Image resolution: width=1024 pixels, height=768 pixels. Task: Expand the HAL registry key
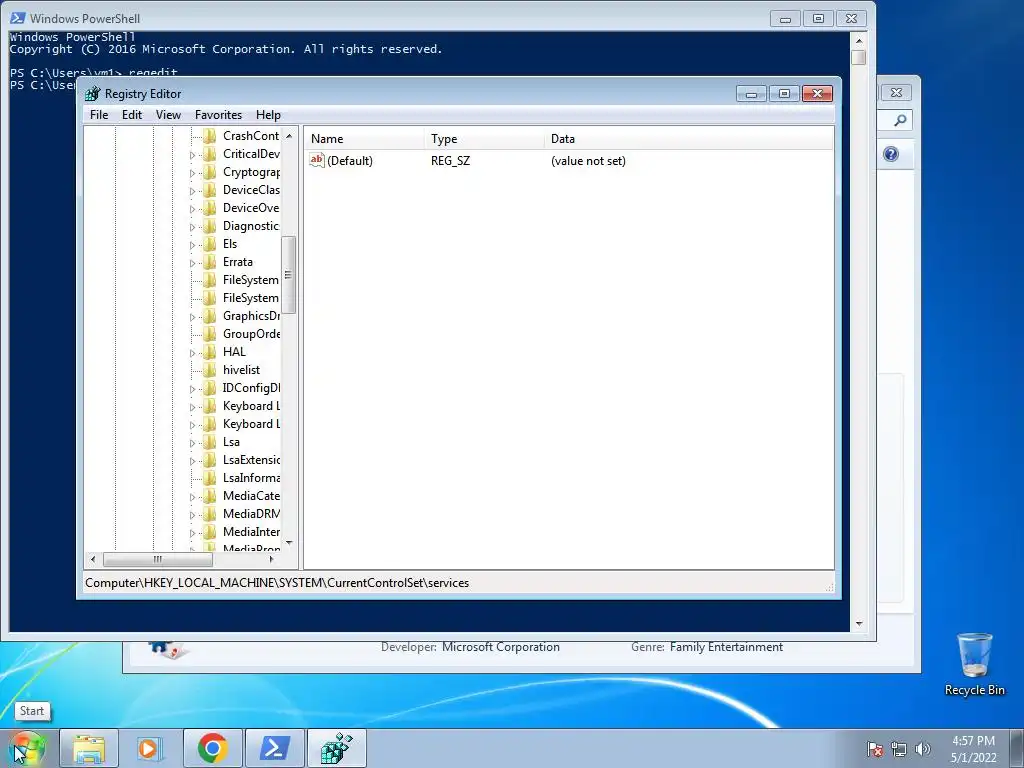coord(192,353)
